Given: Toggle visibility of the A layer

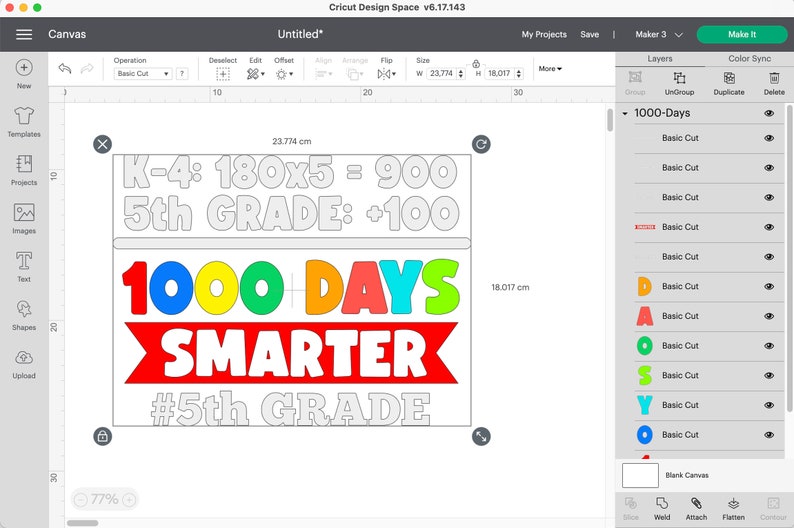Looking at the screenshot, I should tap(769, 316).
